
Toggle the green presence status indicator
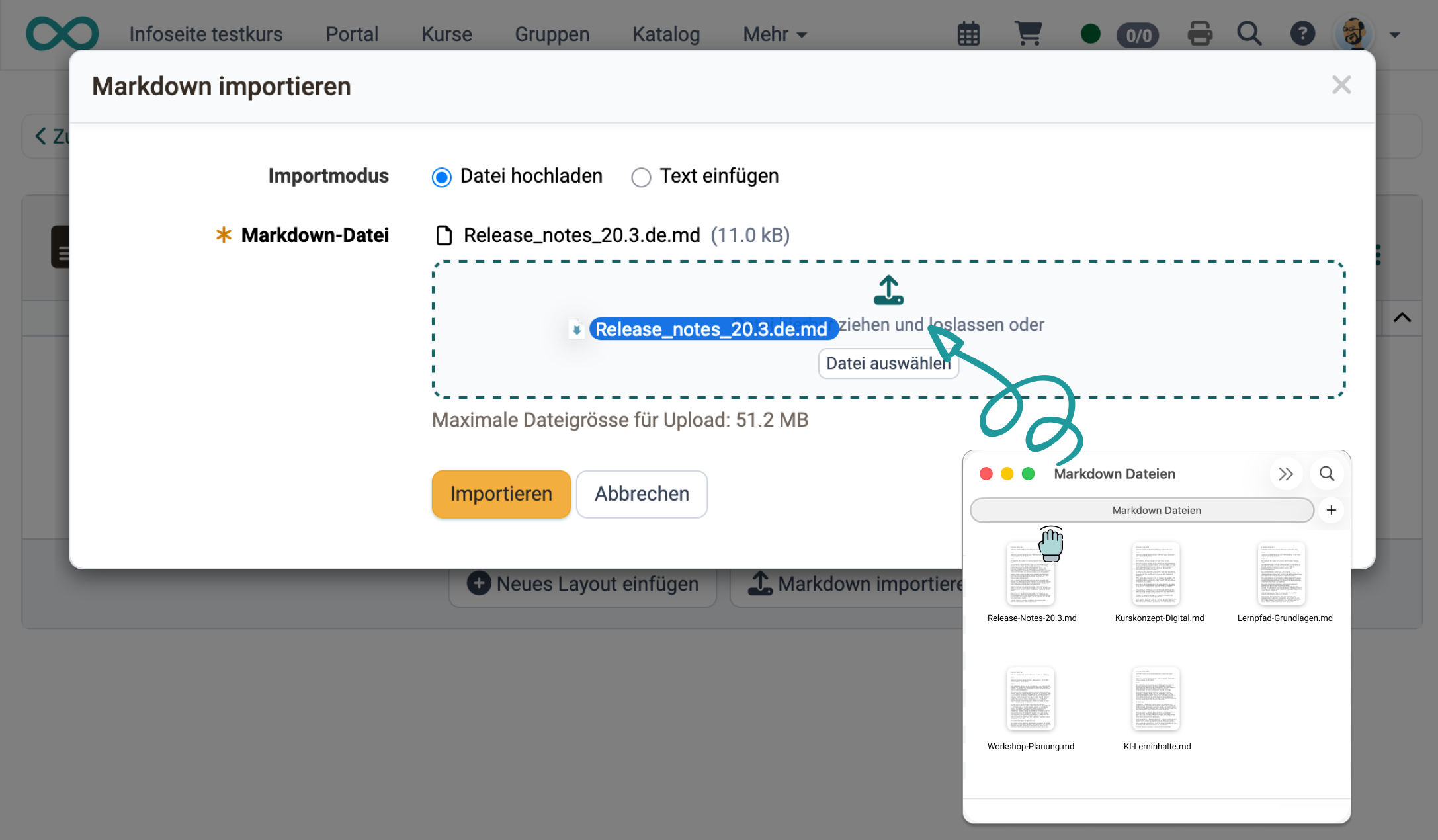point(1090,34)
